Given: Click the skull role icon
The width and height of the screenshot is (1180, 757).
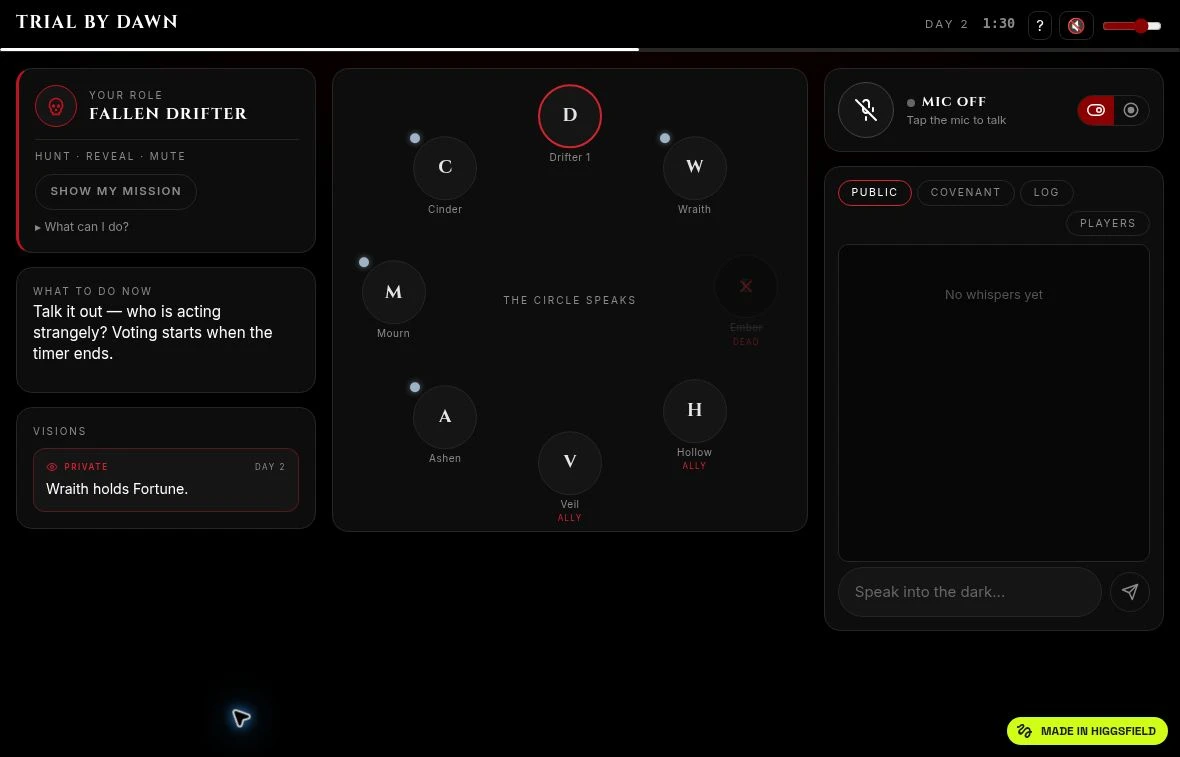Looking at the screenshot, I should [x=56, y=106].
